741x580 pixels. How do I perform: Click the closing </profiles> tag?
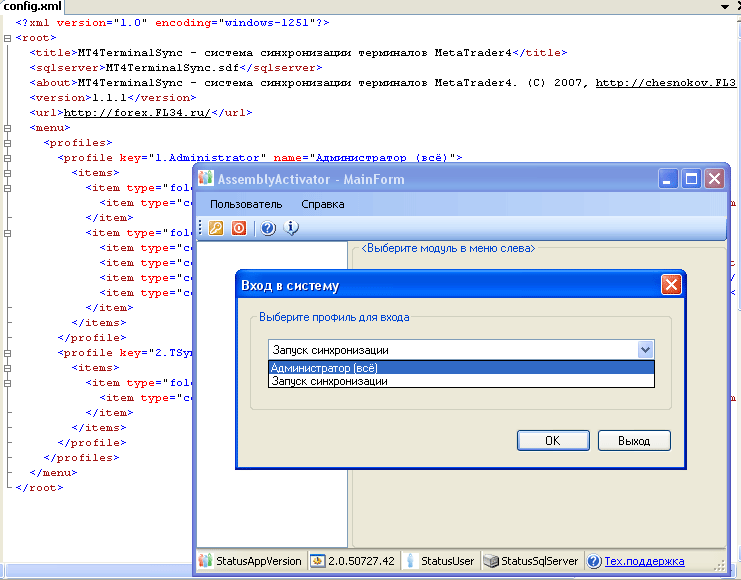[81, 458]
